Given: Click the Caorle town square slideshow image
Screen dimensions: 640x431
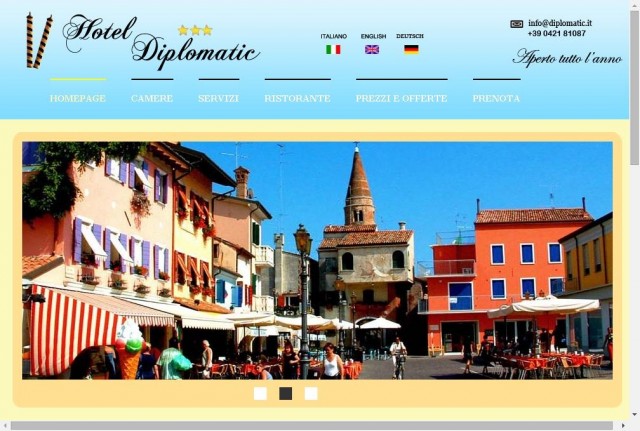Looking at the screenshot, I should (317, 260).
